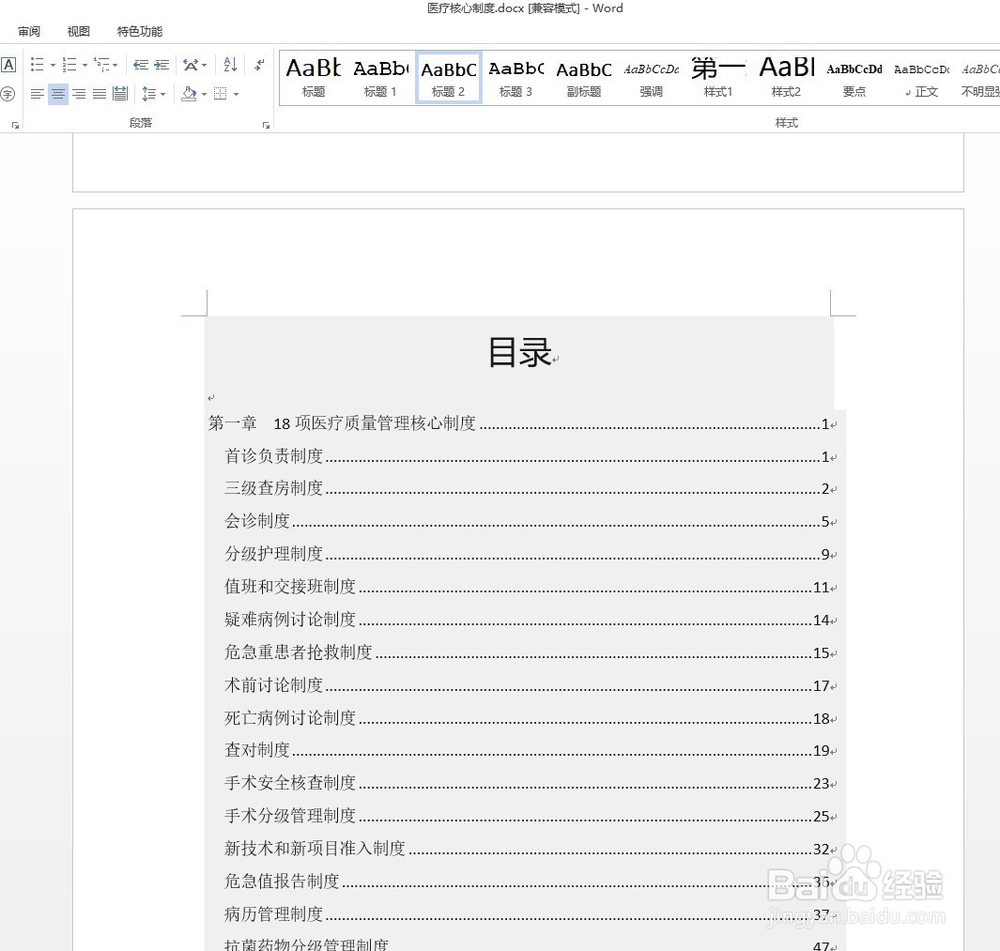Image resolution: width=1000 pixels, height=951 pixels.
Task: Click the character border A icon
Action: [x=8, y=64]
